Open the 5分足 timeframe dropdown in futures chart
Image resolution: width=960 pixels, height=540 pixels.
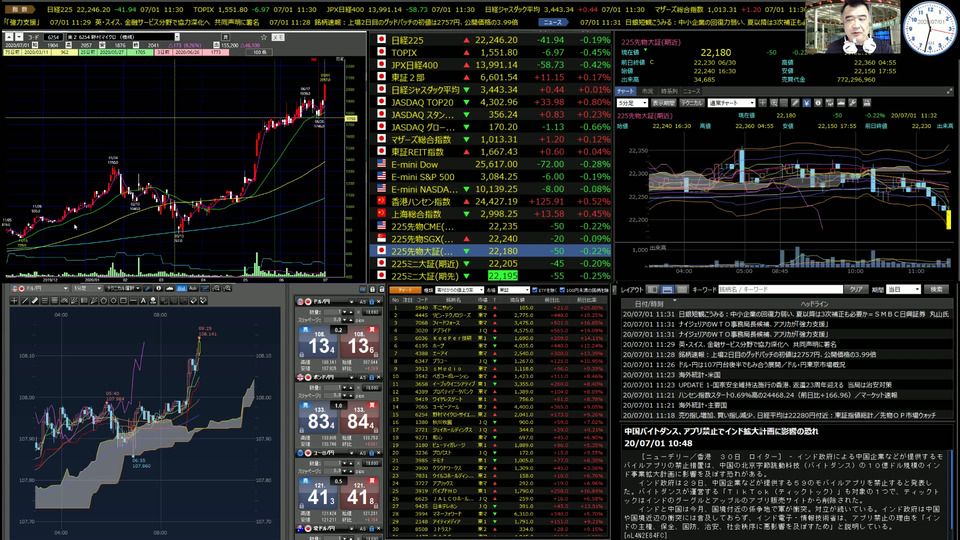click(x=632, y=103)
